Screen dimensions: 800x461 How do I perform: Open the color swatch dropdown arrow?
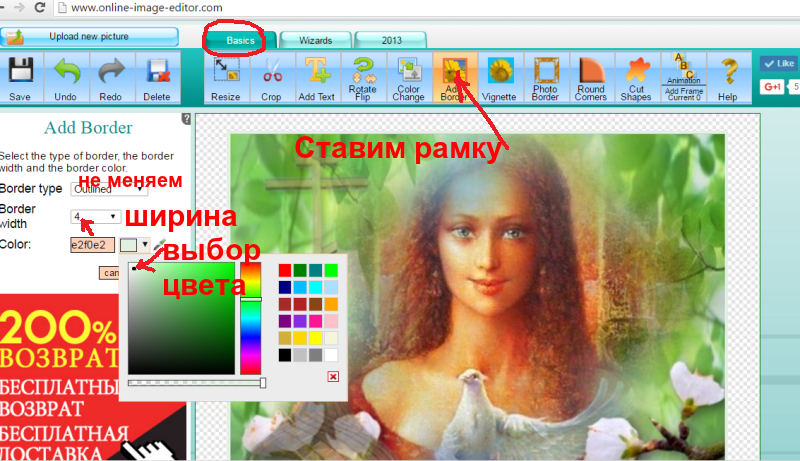(145, 245)
